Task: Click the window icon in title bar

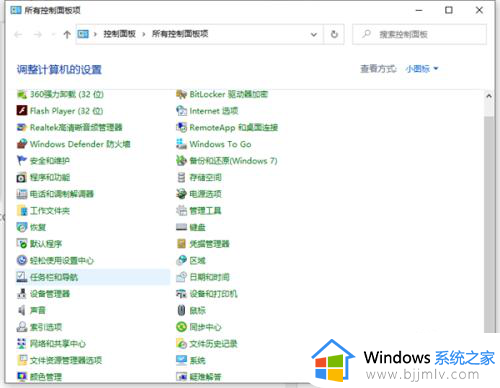Action: pyautogui.click(x=16, y=10)
